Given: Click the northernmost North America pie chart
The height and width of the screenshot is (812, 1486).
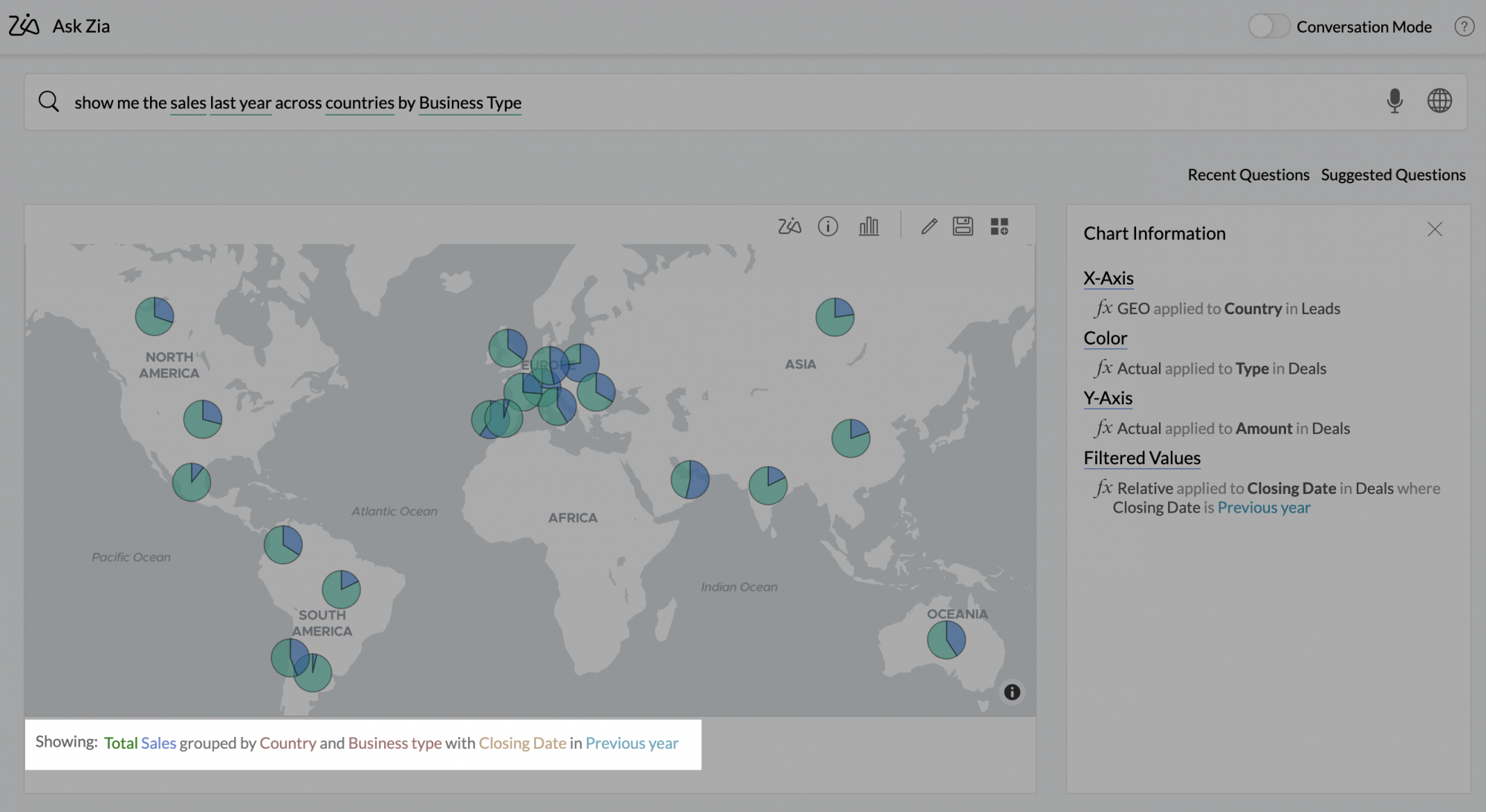Looking at the screenshot, I should [x=155, y=316].
